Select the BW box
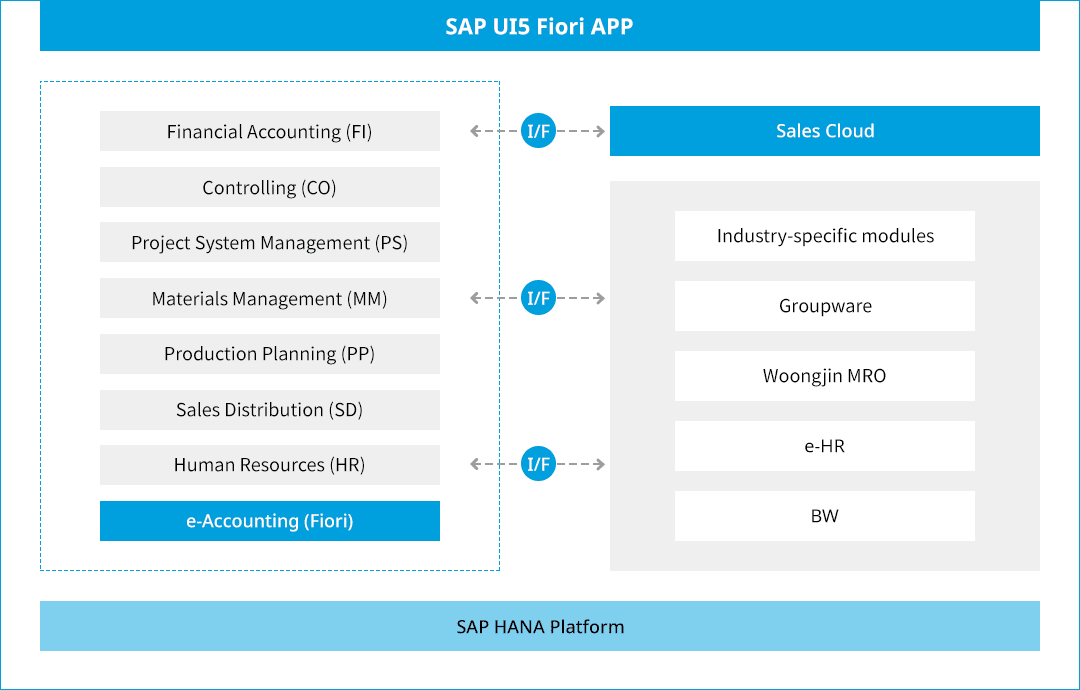 click(x=824, y=516)
